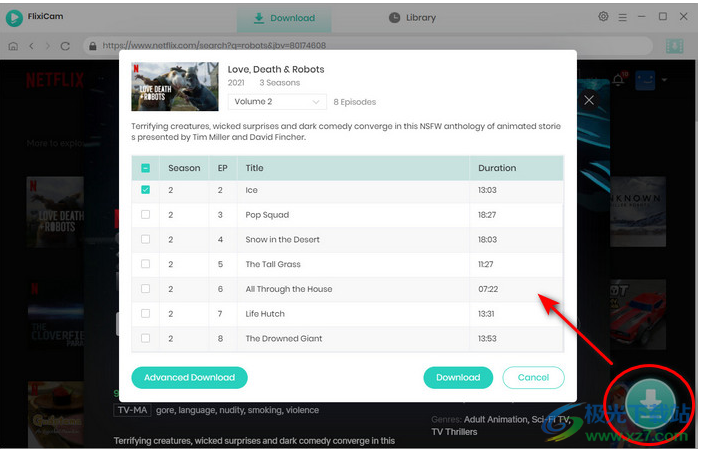Click the Netflix notification bell icon
Screen dimensions: 701x452
pos(618,78)
